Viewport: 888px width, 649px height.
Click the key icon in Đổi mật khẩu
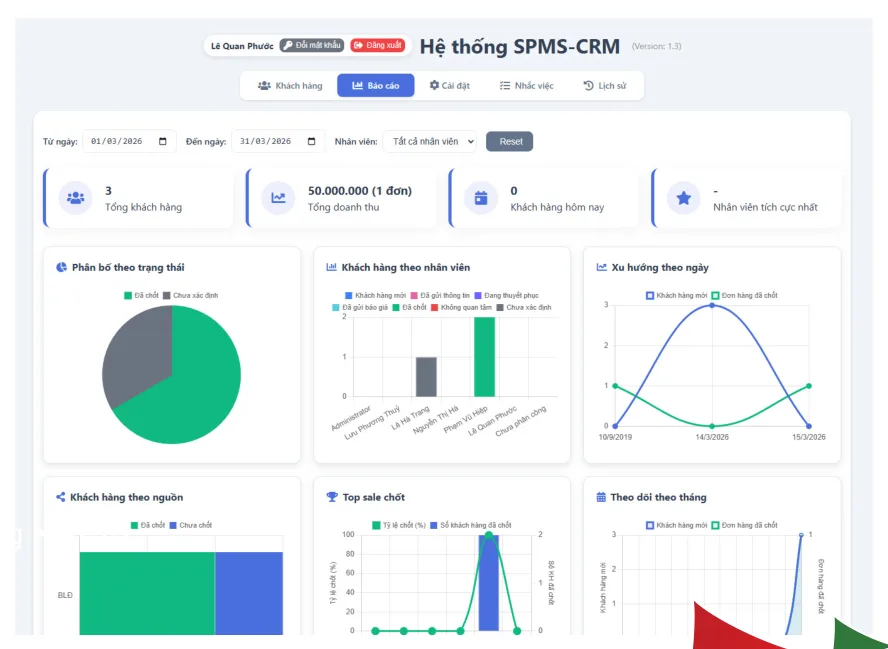[288, 45]
